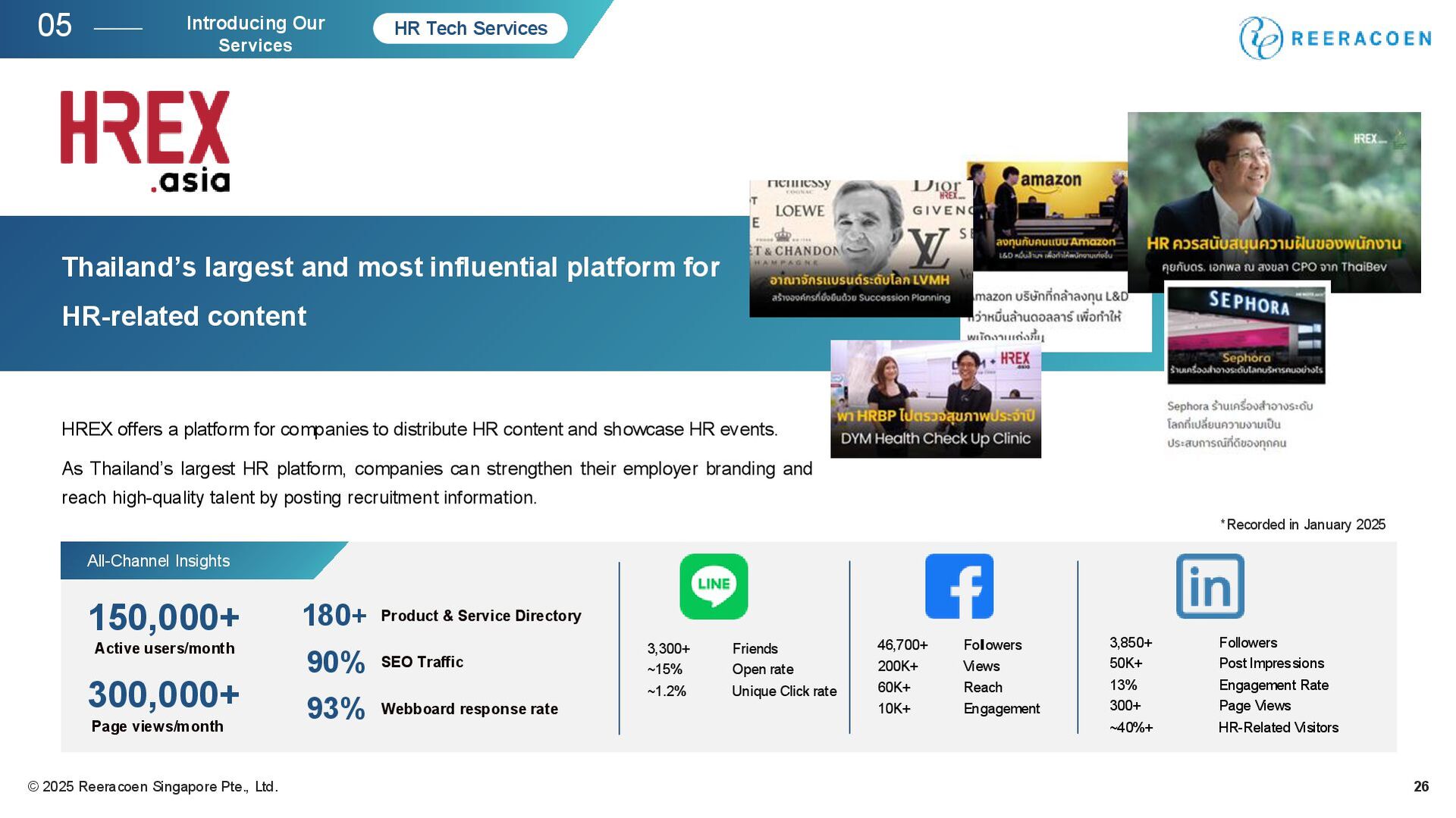Click the page number 26
Screen dimensions: 1456x818
(1421, 787)
